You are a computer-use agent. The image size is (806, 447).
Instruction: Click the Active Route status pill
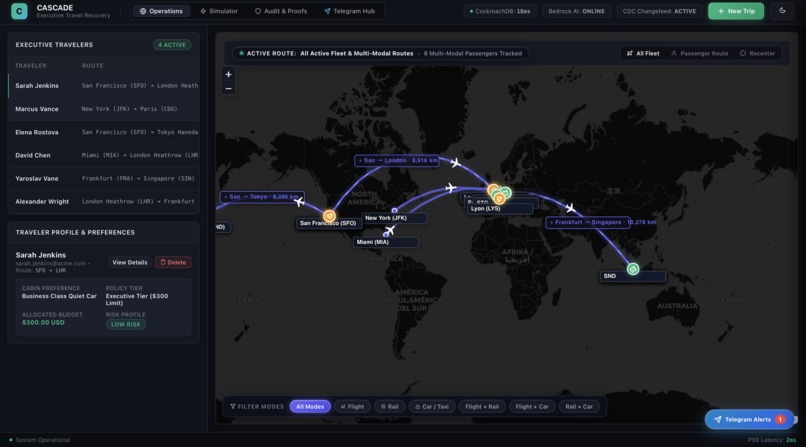coord(381,53)
